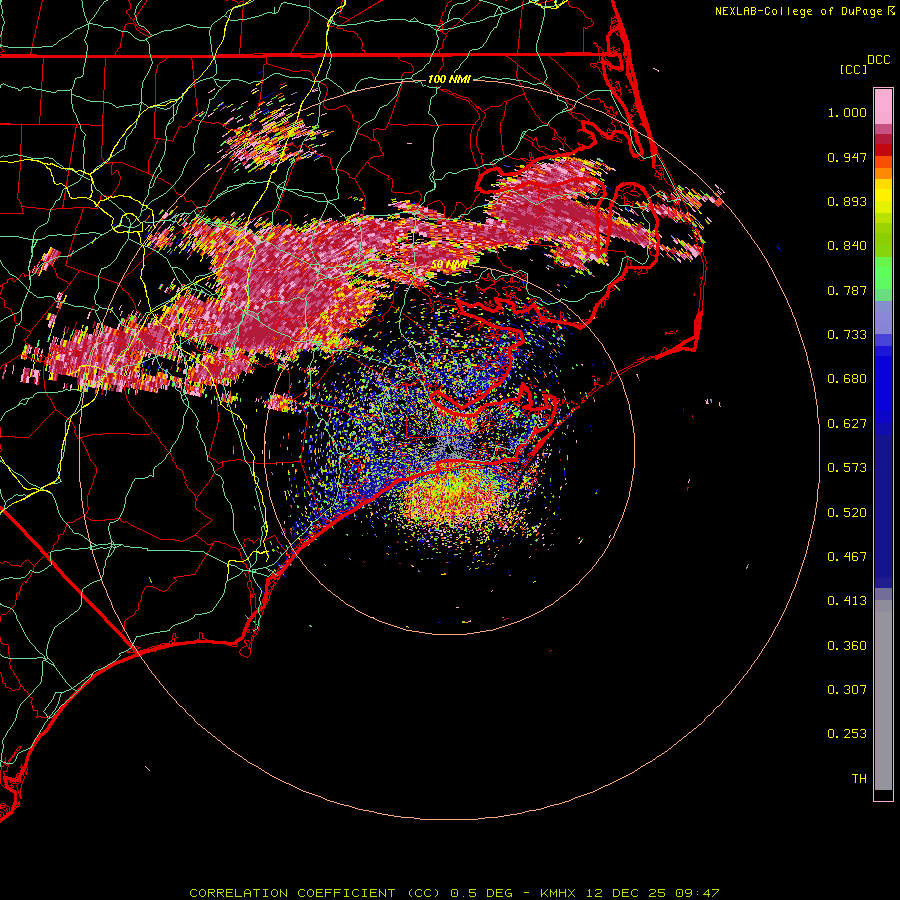Click the 1.000 value on the color scale

coord(847,112)
